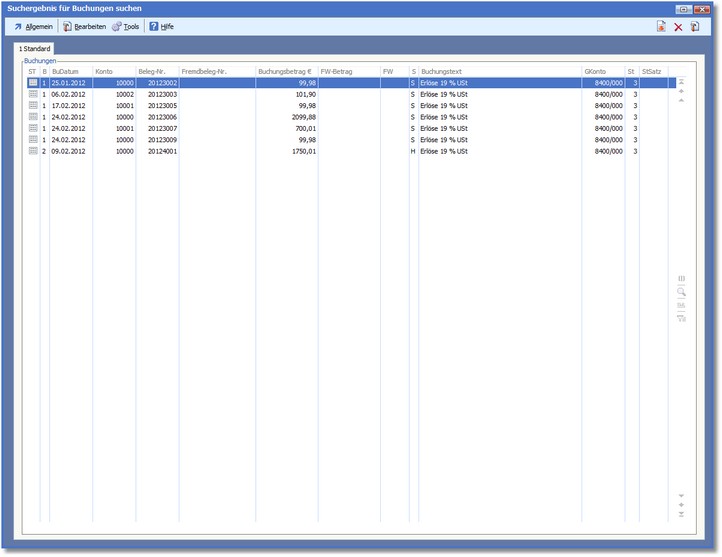Click the document export icon left of red X

click(661, 26)
